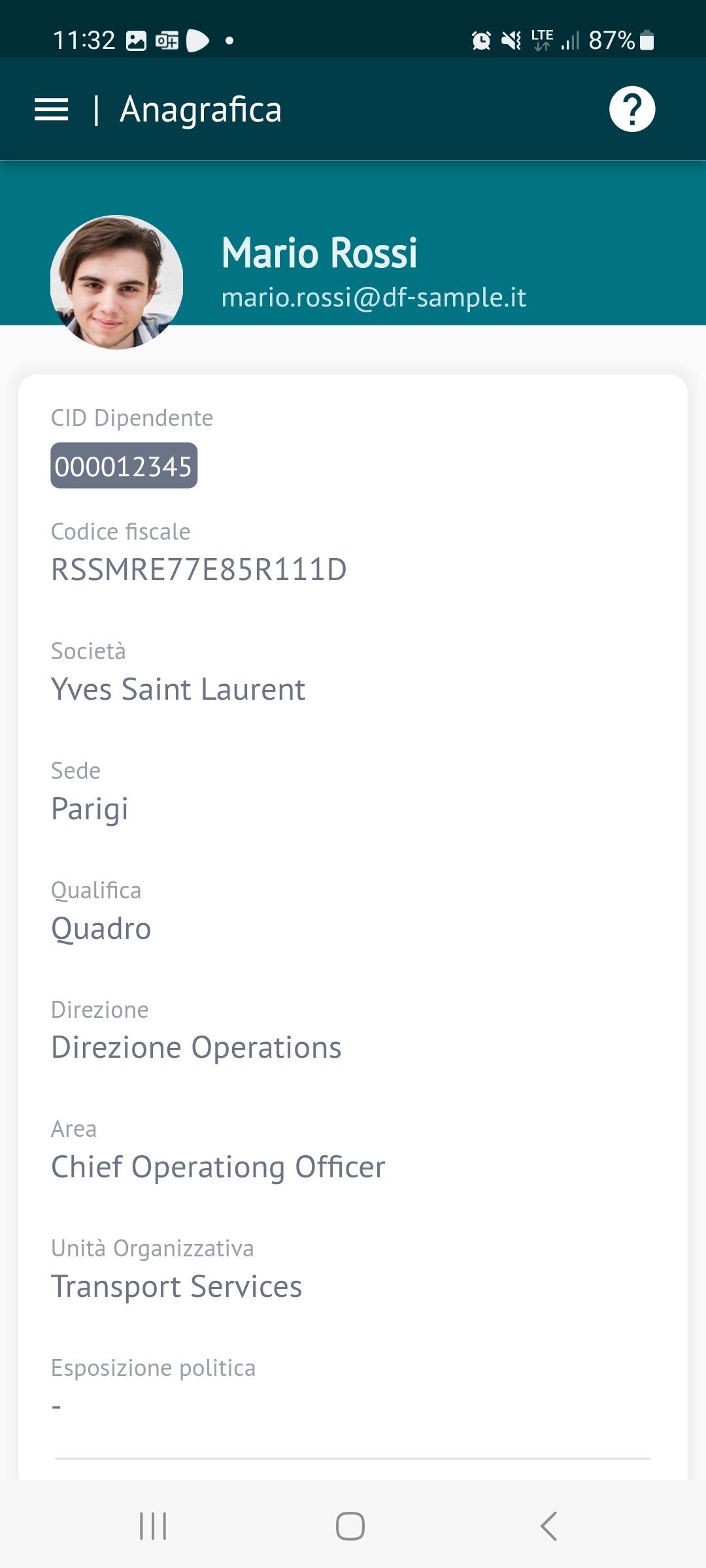
Task: Tap the alarm clock status icon
Action: (481, 41)
